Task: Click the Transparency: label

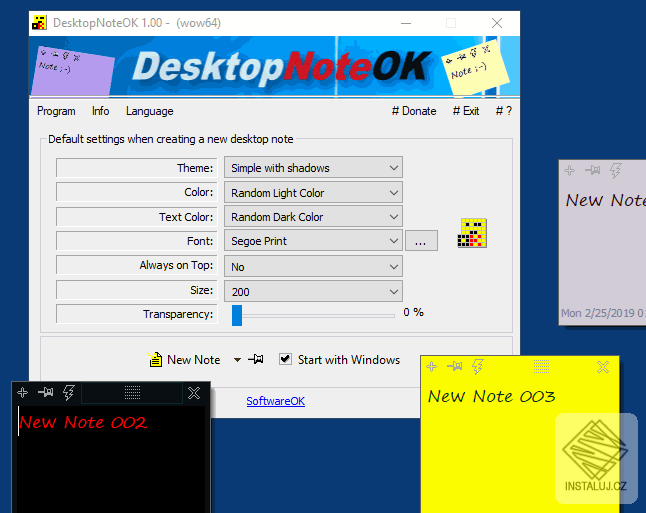Action: coord(178,314)
